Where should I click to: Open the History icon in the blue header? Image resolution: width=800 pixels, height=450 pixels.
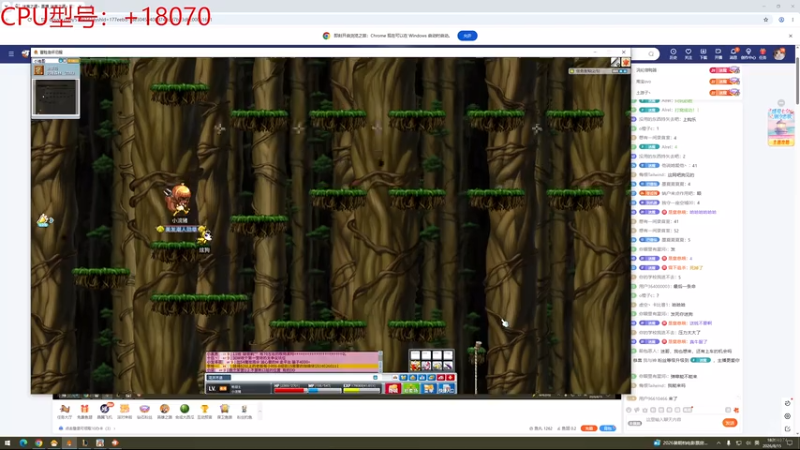673,54
